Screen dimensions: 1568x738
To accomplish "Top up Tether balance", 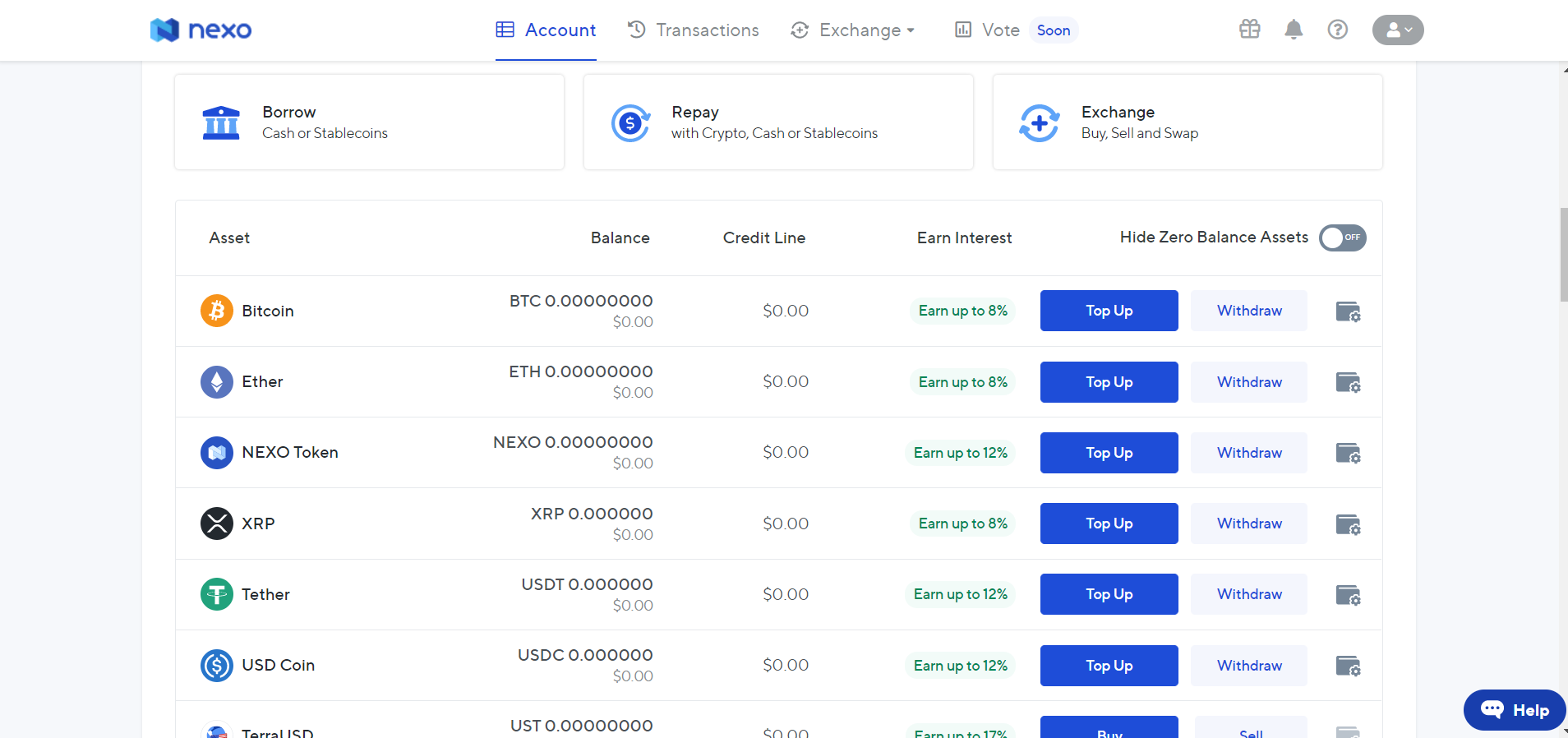I will click(x=1109, y=594).
